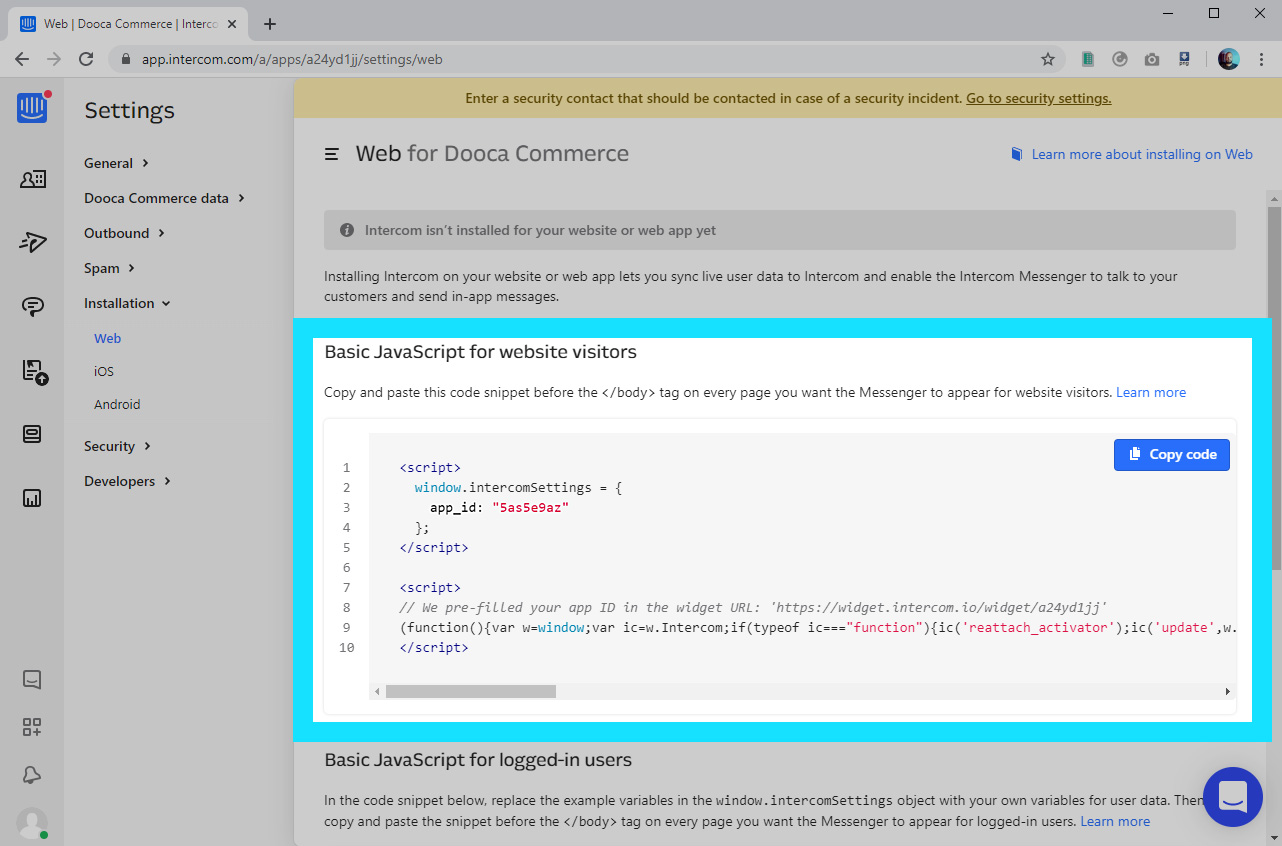1282x846 pixels.
Task: Open the Chrome three-dot menu
Action: coord(1260,59)
